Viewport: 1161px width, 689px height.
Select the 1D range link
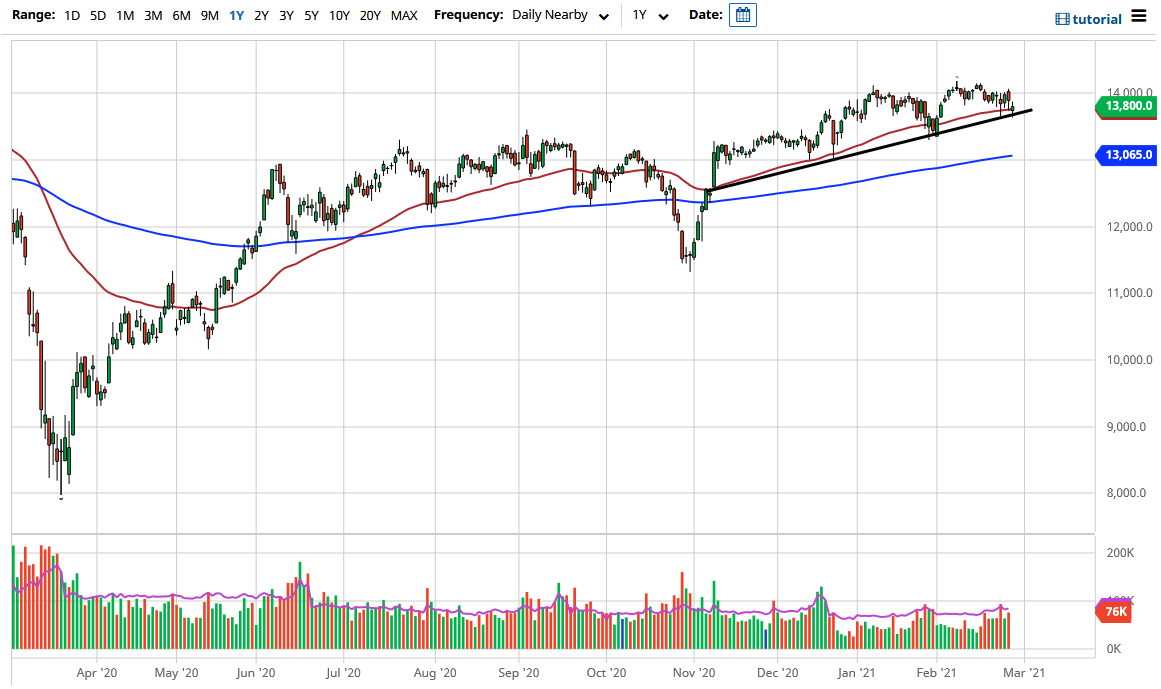click(x=71, y=16)
